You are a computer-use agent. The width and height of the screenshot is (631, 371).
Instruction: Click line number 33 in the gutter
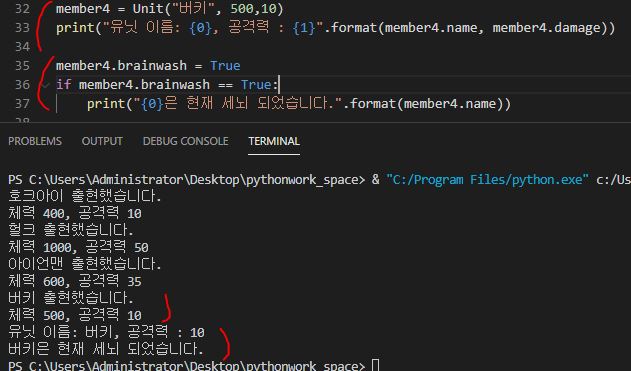tap(22, 27)
